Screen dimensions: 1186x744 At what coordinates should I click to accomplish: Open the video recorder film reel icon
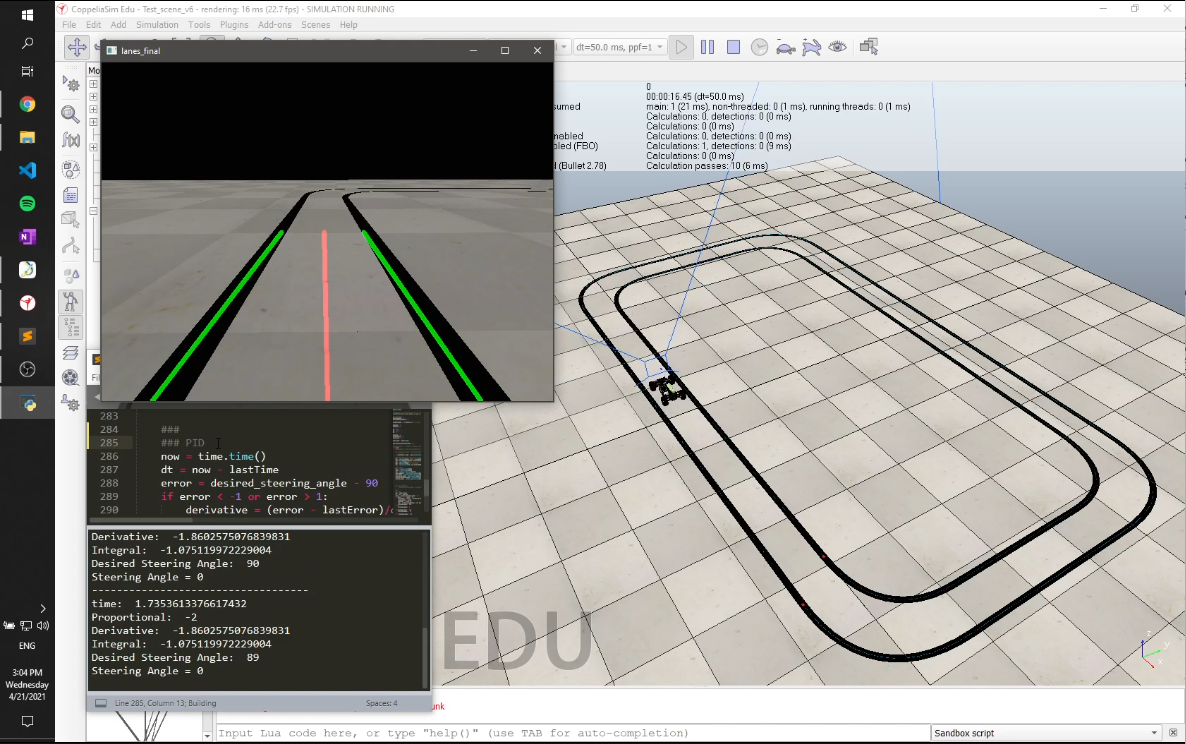pyautogui.click(x=71, y=377)
